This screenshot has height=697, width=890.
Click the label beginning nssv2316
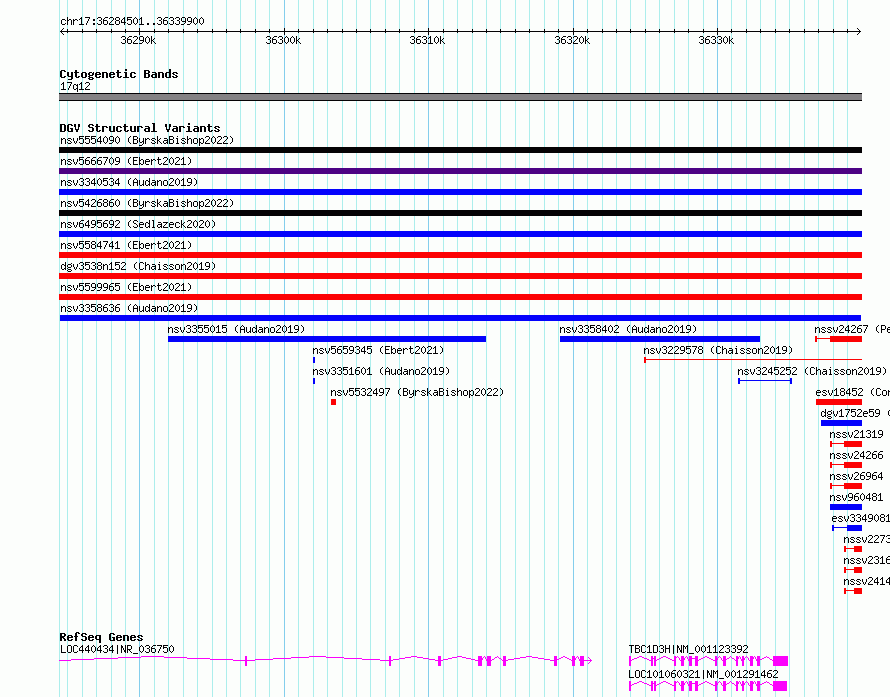tap(867, 560)
